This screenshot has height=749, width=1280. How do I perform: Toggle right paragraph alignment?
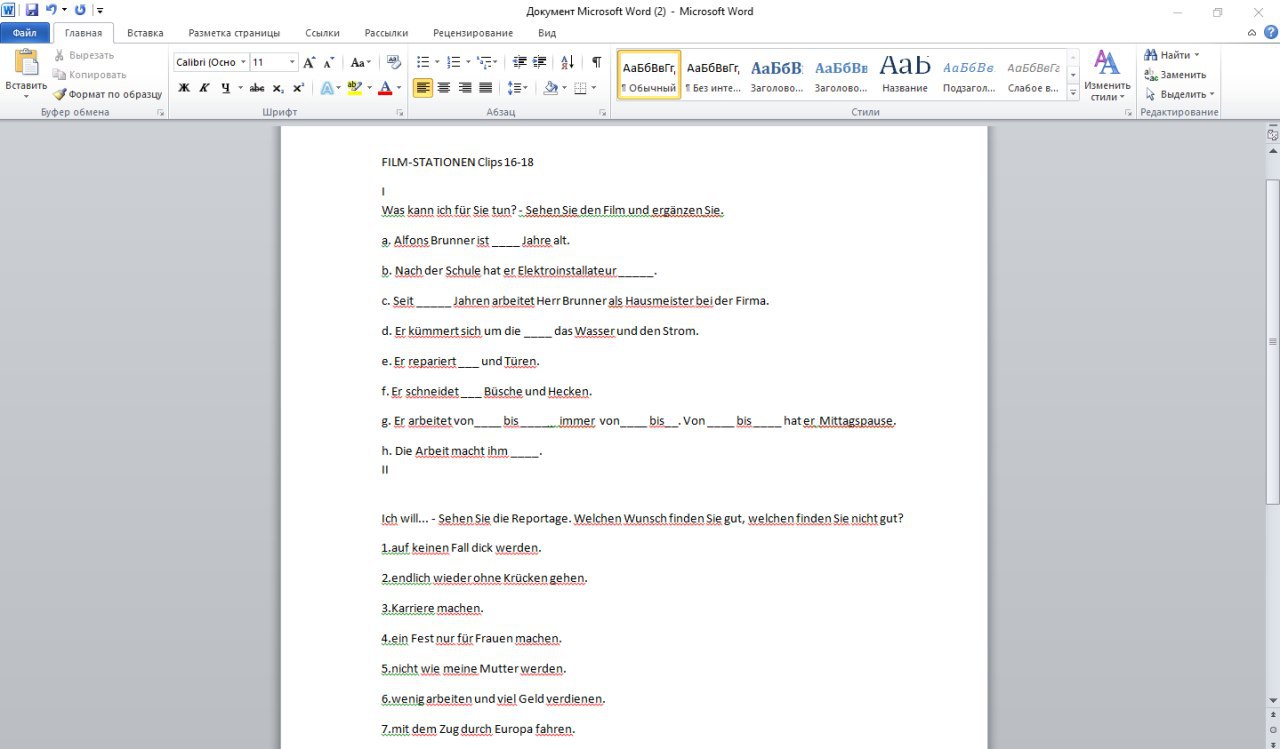pos(465,88)
